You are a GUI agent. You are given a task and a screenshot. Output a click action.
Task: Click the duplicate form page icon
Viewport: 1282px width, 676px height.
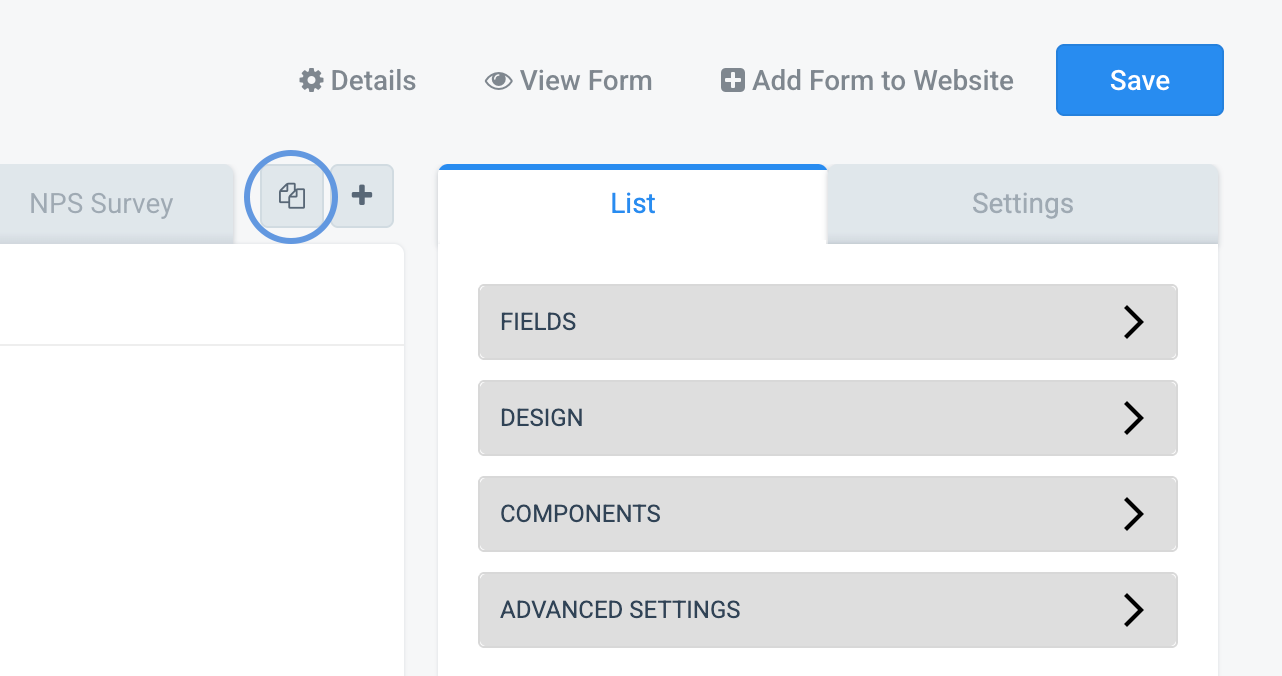pos(292,196)
